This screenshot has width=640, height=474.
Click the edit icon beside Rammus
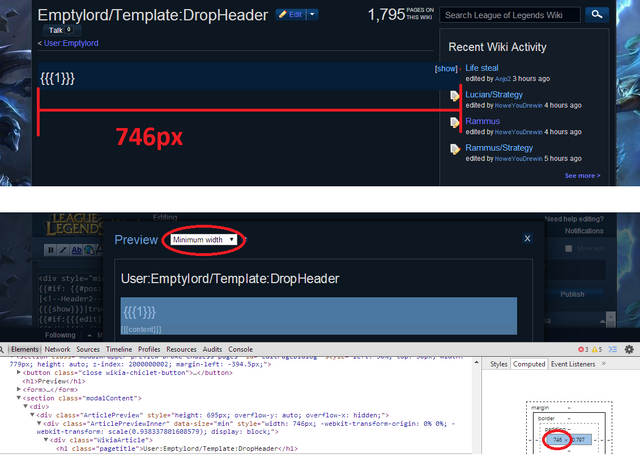pos(454,122)
